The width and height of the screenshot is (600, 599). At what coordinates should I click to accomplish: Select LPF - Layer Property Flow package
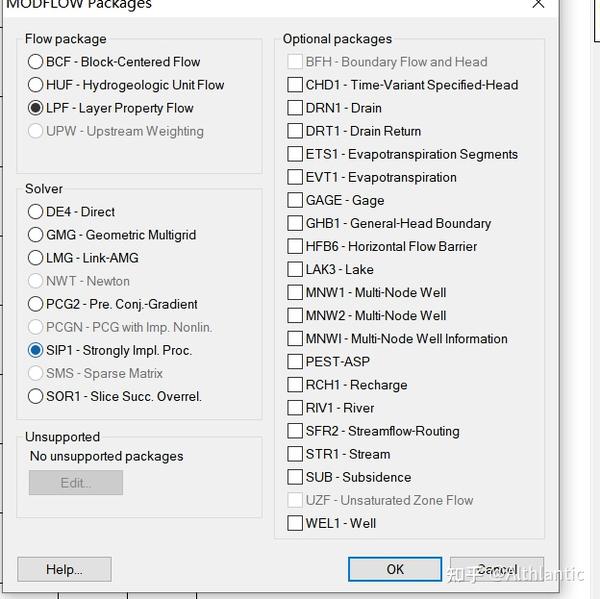coord(36,108)
